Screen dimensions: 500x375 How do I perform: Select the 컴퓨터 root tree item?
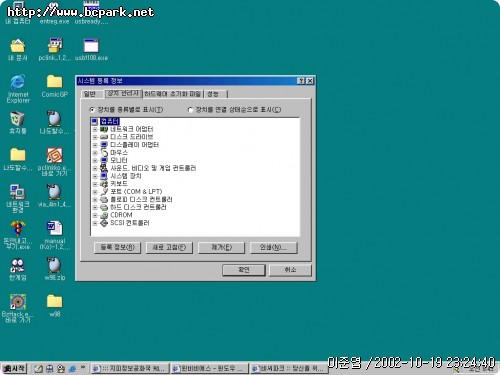pos(110,121)
